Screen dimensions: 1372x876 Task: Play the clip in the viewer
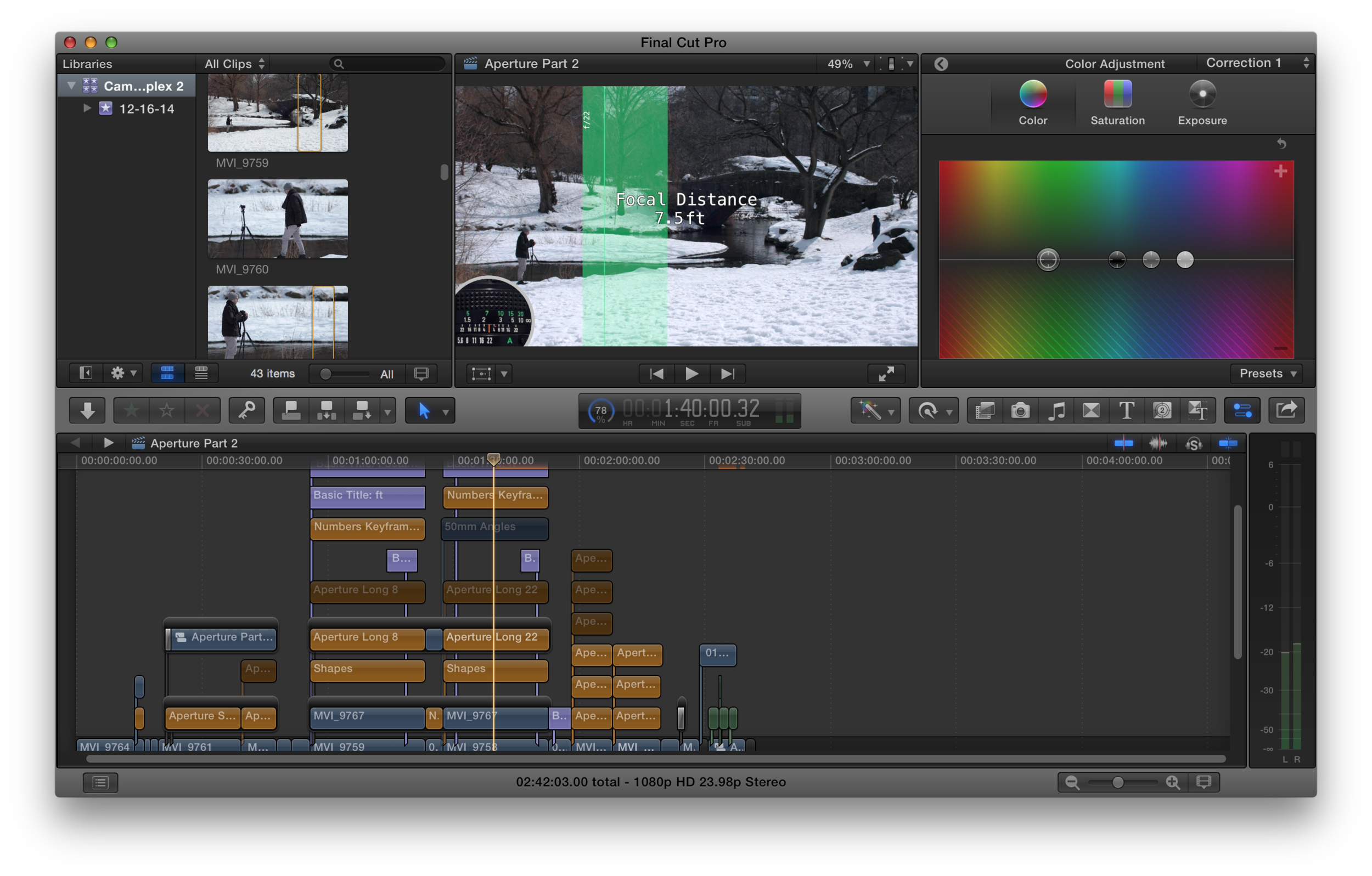691,374
